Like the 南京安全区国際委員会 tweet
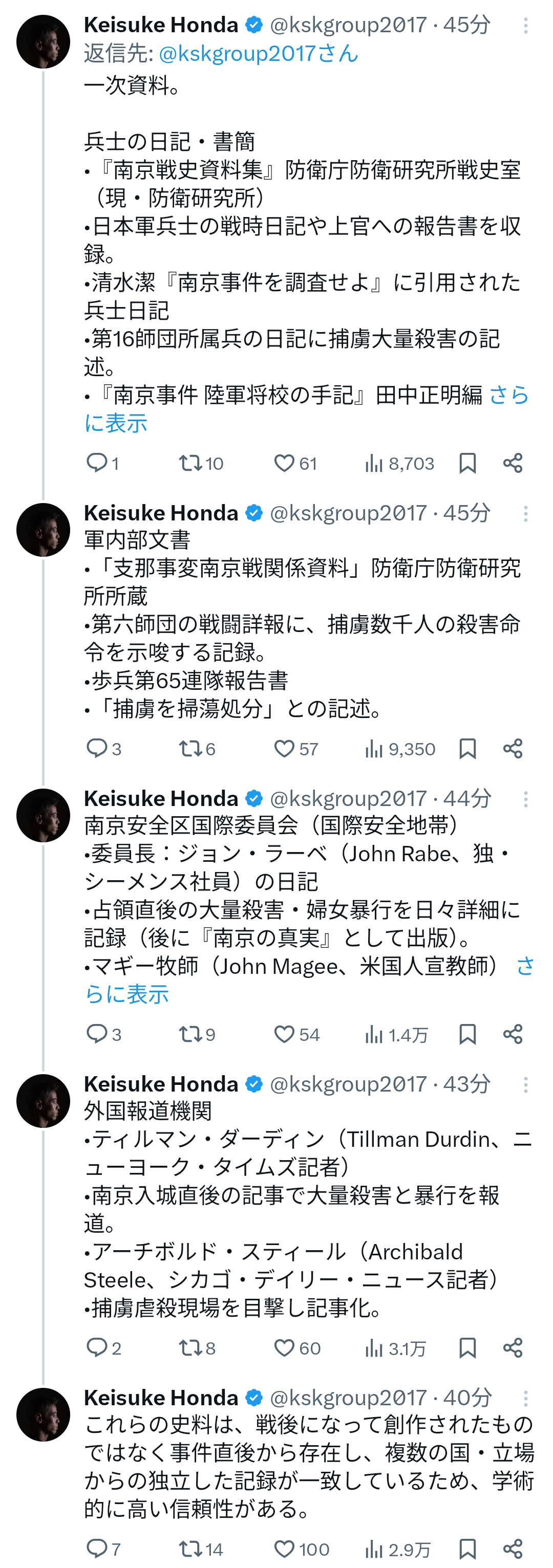The image size is (553, 1568). pos(284,1034)
